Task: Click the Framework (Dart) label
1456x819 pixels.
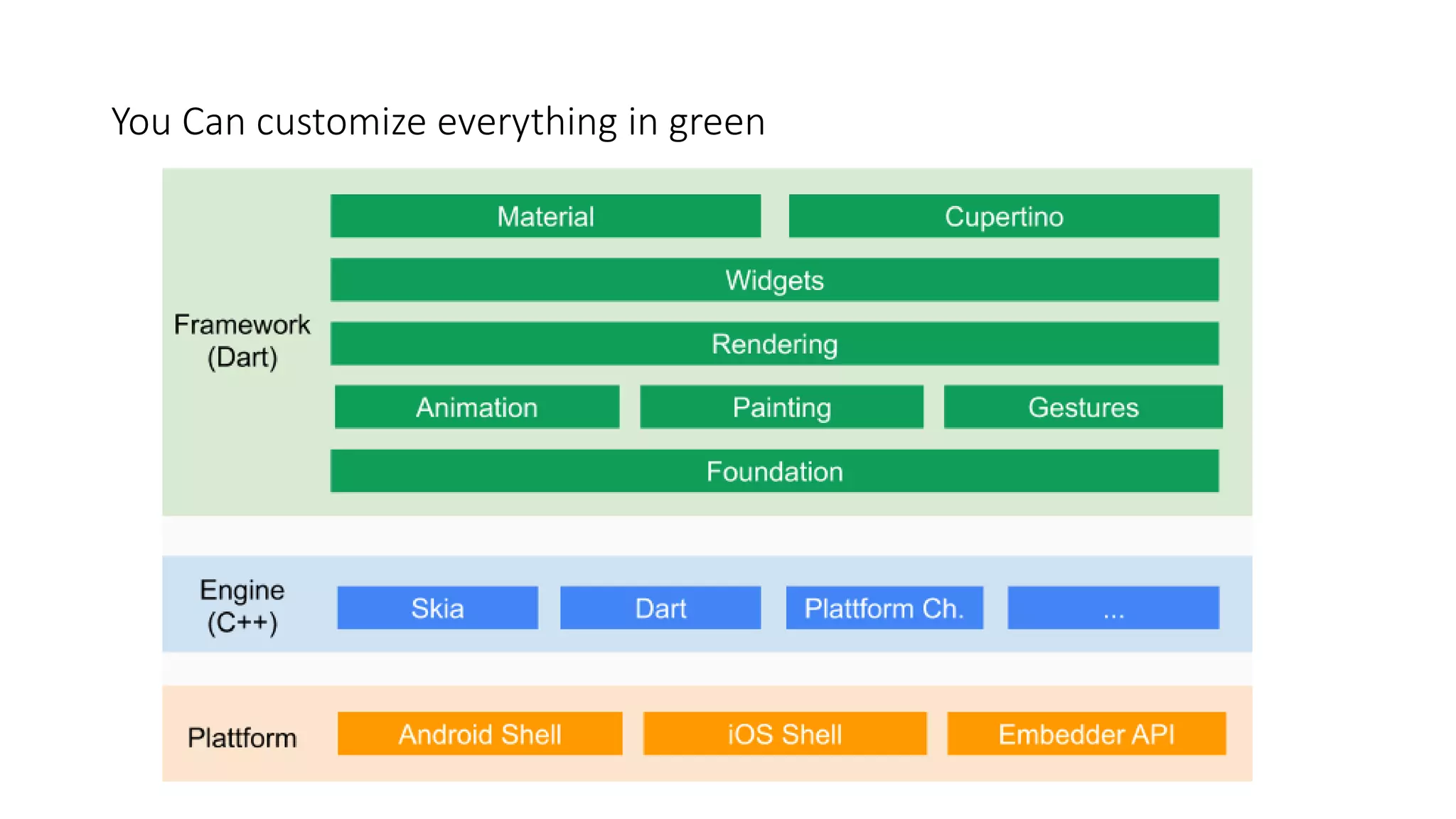Action: [x=242, y=341]
